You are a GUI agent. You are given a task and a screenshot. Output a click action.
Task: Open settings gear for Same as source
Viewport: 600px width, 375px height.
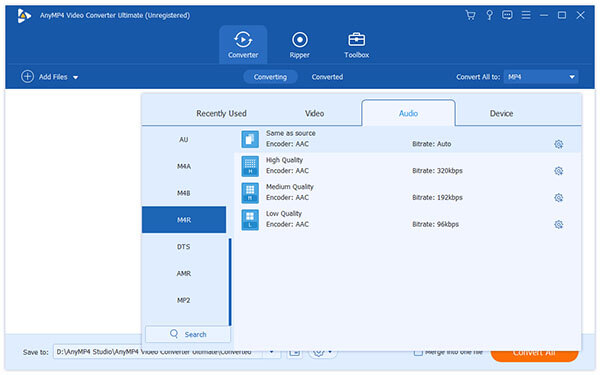[558, 144]
